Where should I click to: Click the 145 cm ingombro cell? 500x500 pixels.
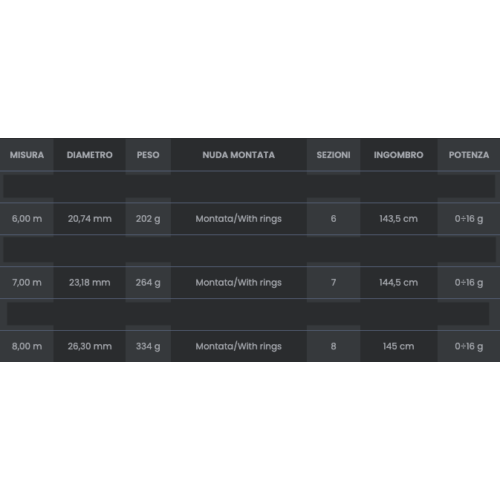coord(399,346)
